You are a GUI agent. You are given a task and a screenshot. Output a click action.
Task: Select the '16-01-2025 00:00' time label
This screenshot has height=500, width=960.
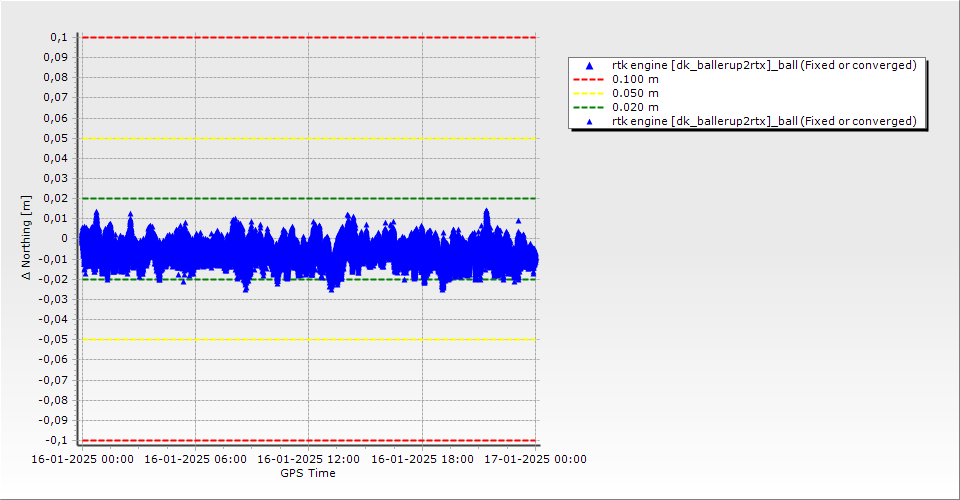click(x=82, y=459)
